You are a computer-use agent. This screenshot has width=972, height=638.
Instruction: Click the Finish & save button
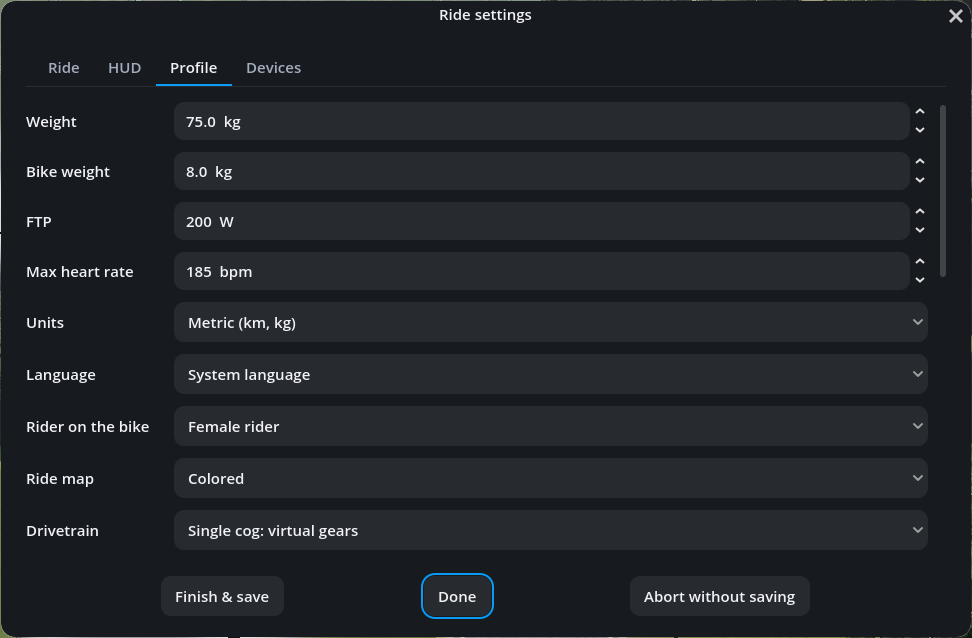222,596
